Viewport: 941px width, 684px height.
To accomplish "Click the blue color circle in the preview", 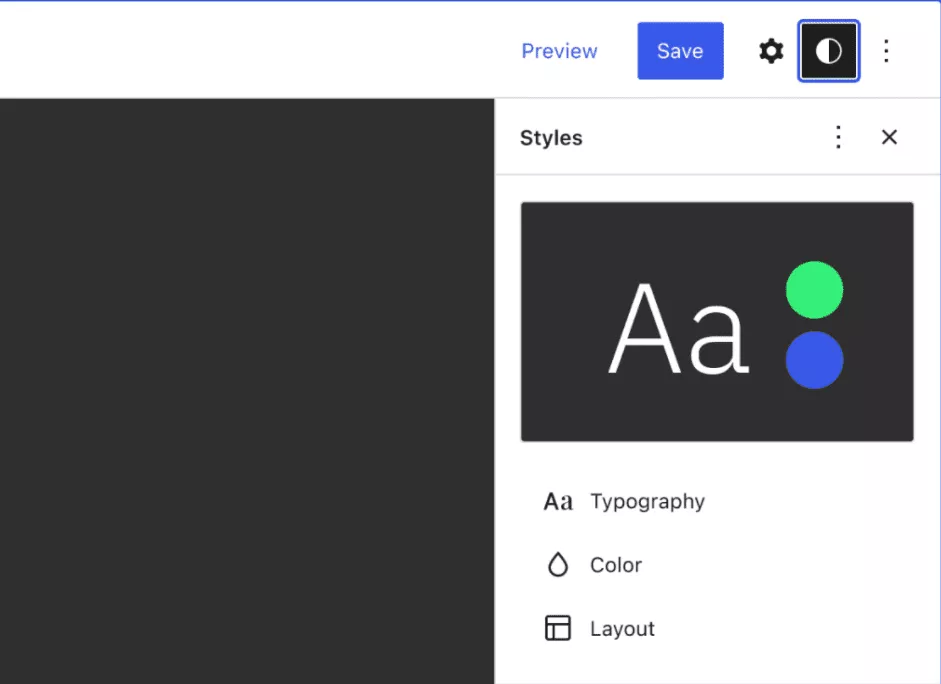I will point(814,360).
